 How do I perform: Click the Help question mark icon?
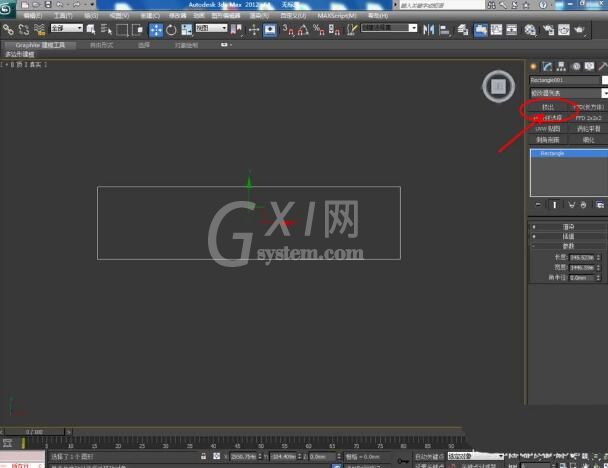[543, 5]
